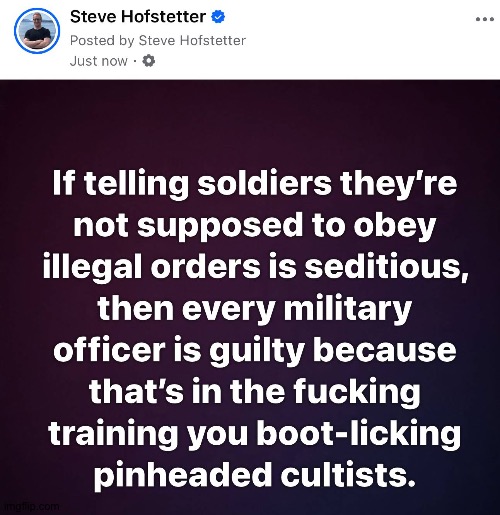Image resolution: width=500 pixels, height=515 pixels.
Task: Click the word 'cultists' in the post image
Action: pyautogui.click(x=344, y=475)
